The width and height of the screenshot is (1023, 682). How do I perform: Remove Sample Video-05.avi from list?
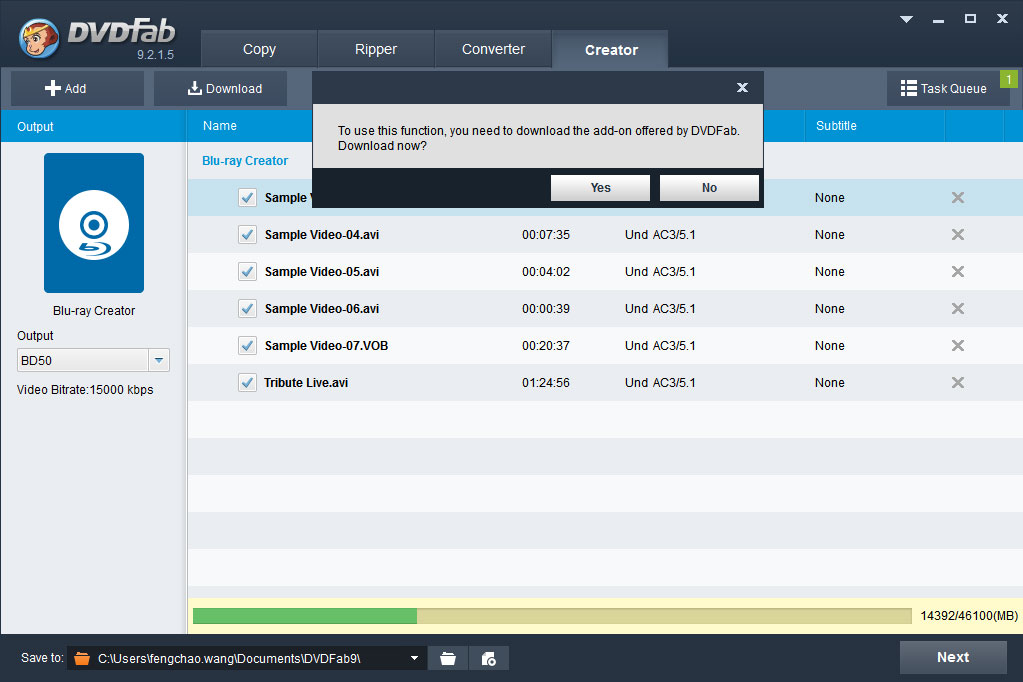(957, 271)
